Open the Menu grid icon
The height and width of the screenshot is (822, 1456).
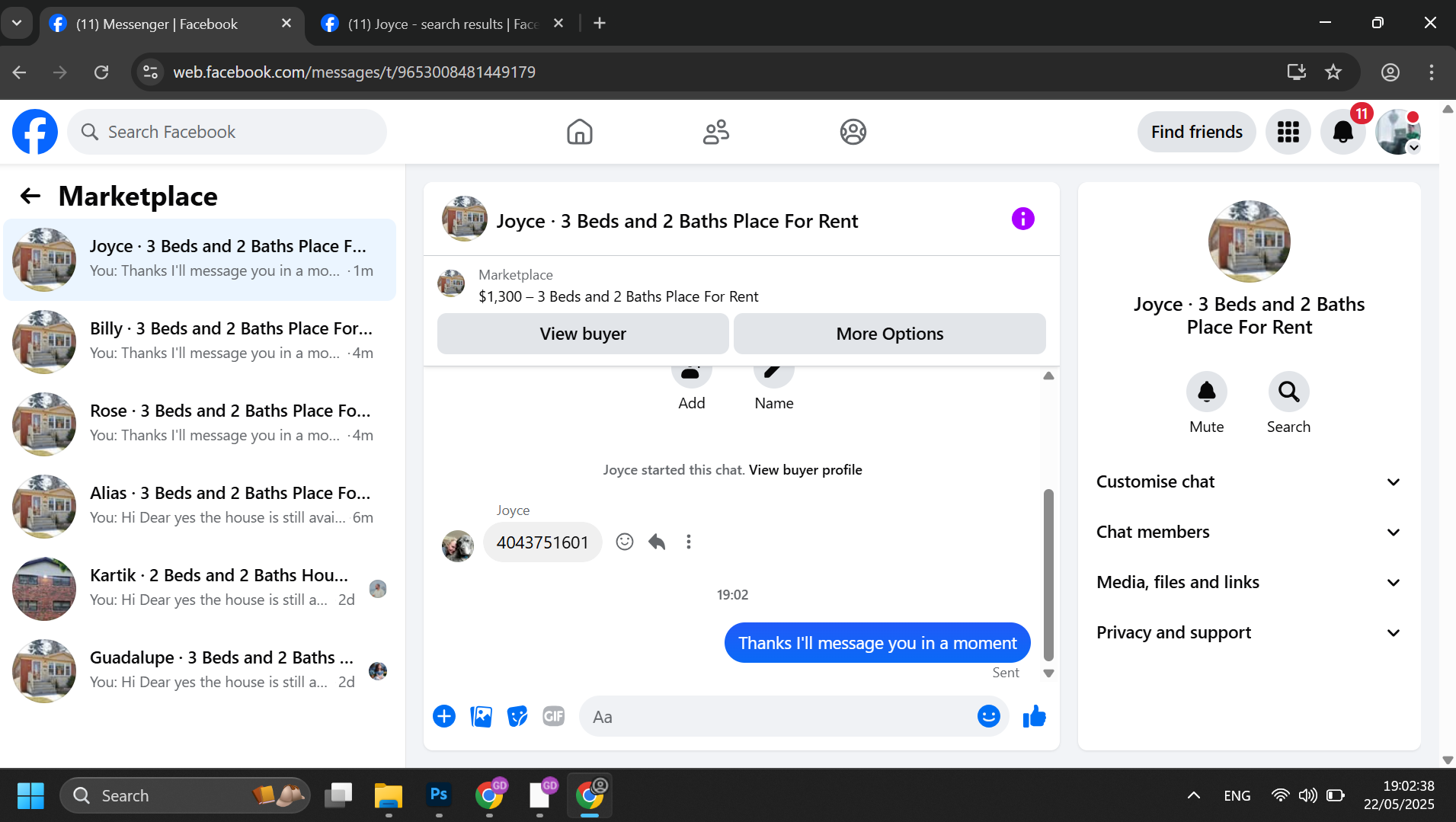coord(1288,132)
